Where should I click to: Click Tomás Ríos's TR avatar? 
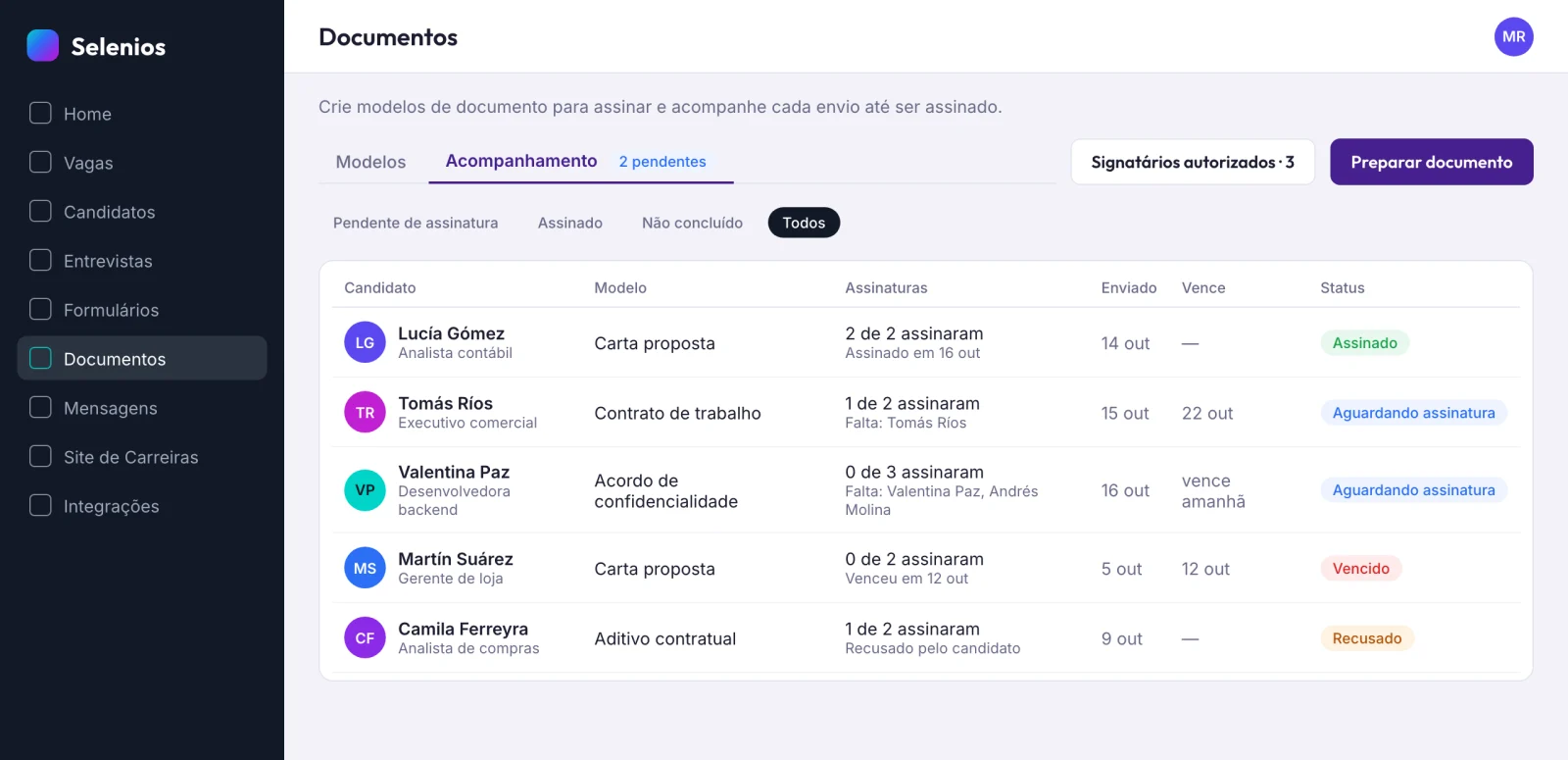365,412
